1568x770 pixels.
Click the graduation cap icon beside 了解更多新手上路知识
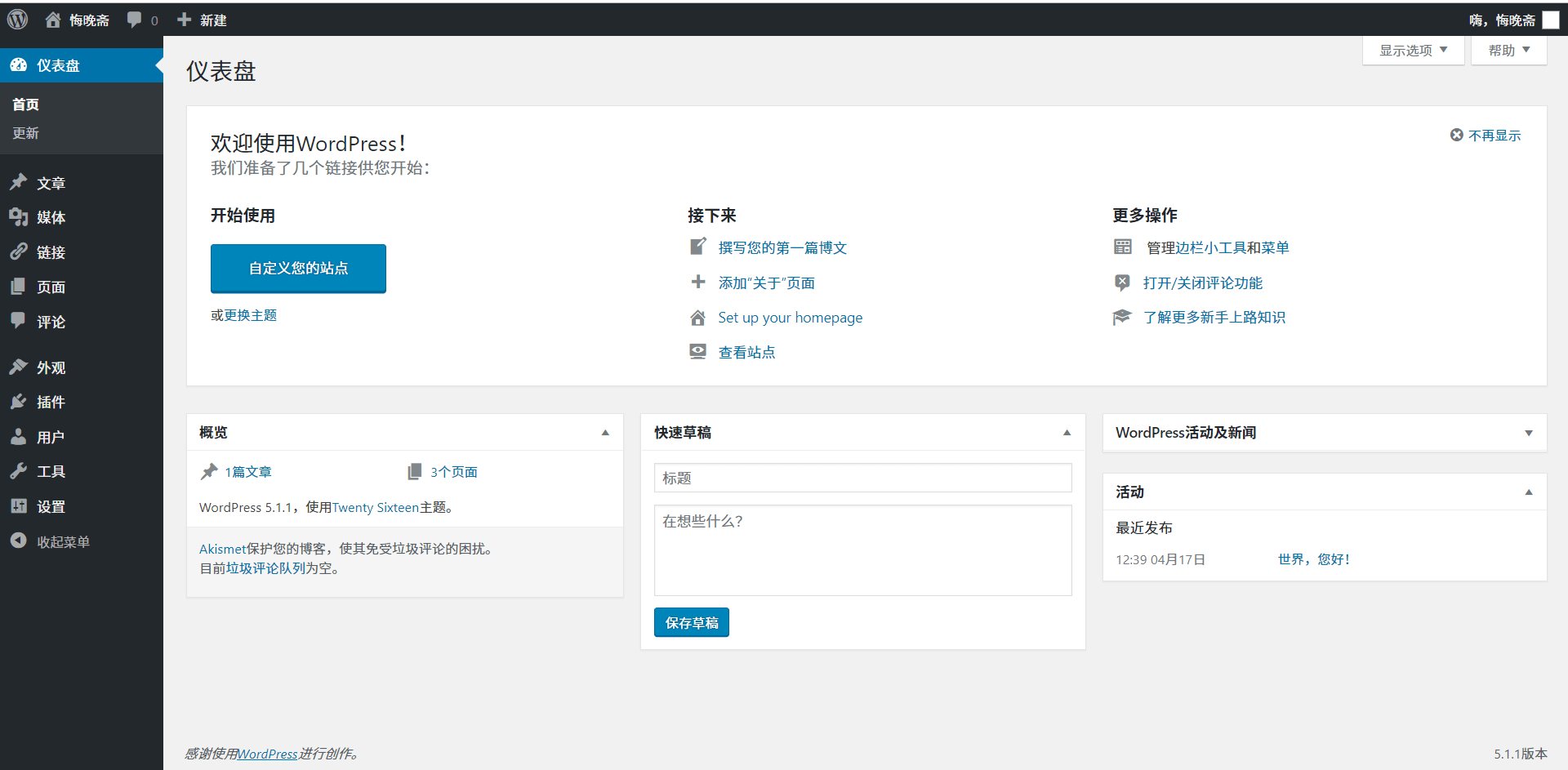point(1122,317)
